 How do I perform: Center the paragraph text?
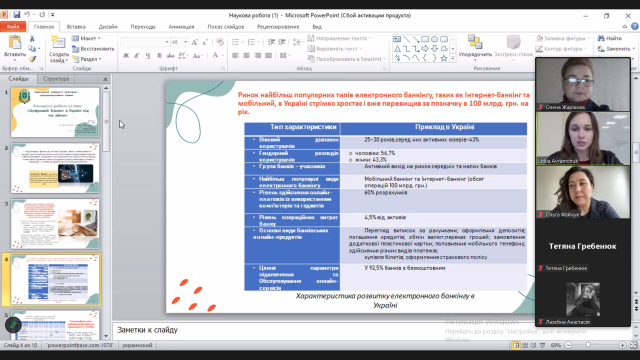tap(247, 56)
